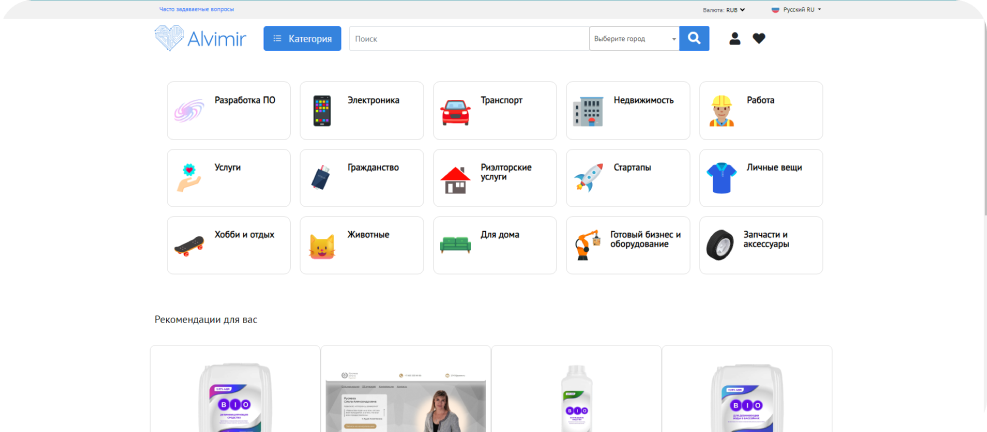Open the Часто задаваемые вопросы link
This screenshot has width=987, height=432.
click(x=196, y=9)
